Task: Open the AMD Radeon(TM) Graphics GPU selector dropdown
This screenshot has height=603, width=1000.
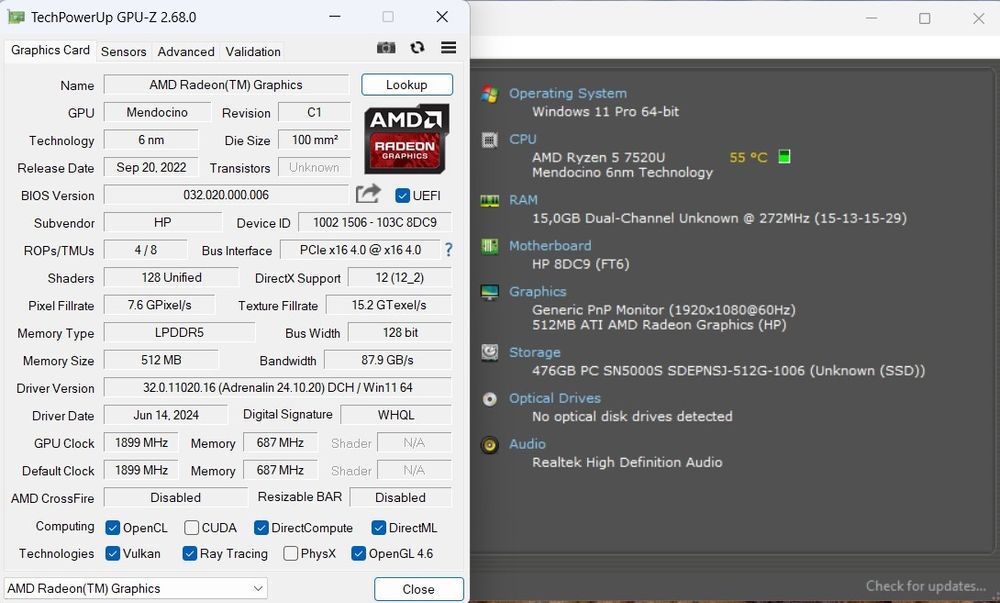Action: coord(136,588)
